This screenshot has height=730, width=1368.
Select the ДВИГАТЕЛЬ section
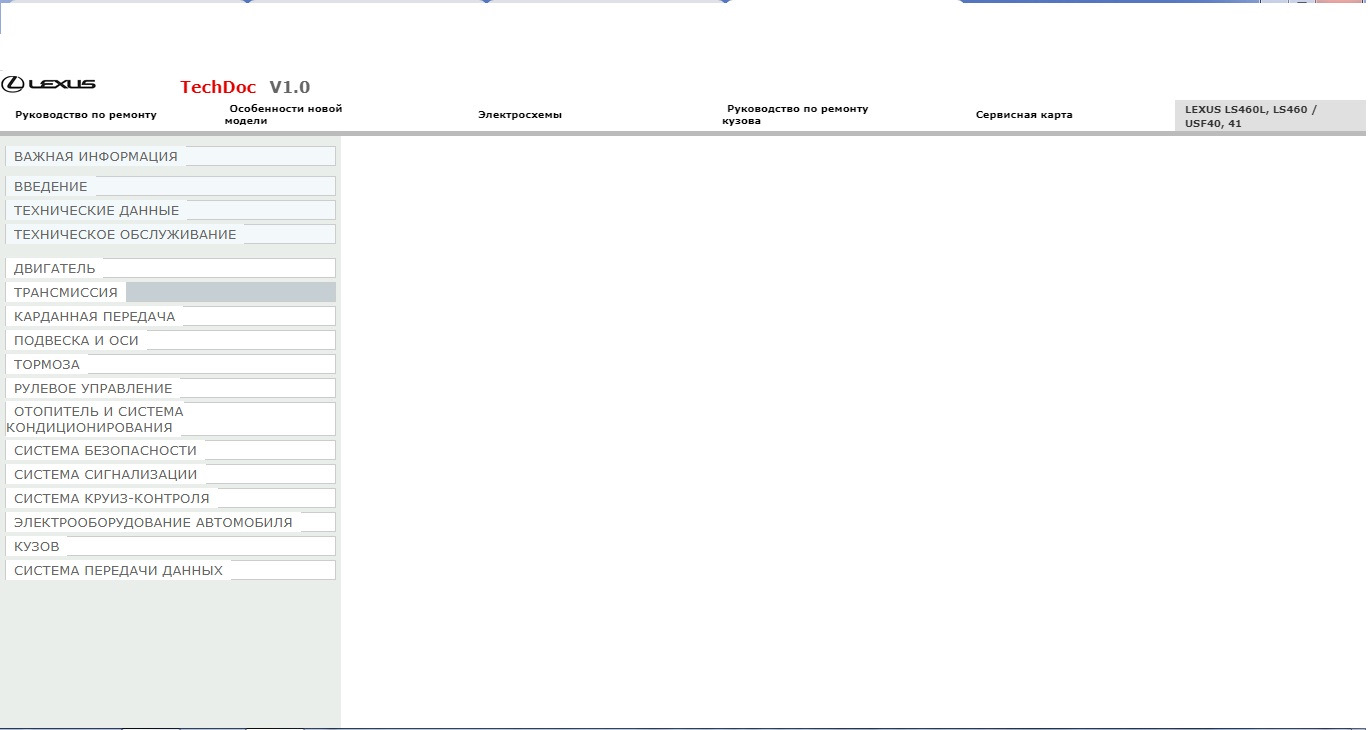coord(170,268)
